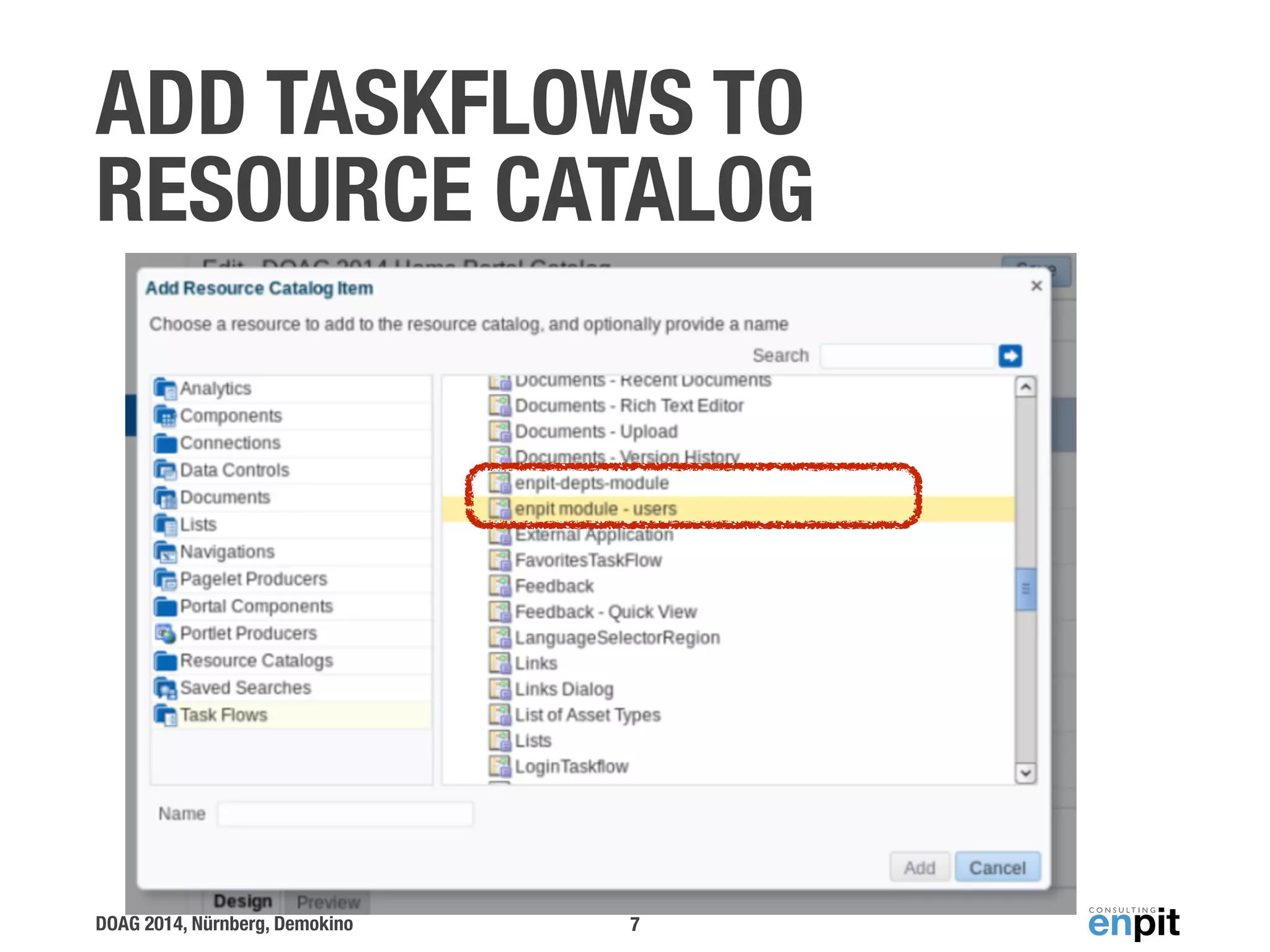Switch to the Preview tab behind dialog

(327, 902)
